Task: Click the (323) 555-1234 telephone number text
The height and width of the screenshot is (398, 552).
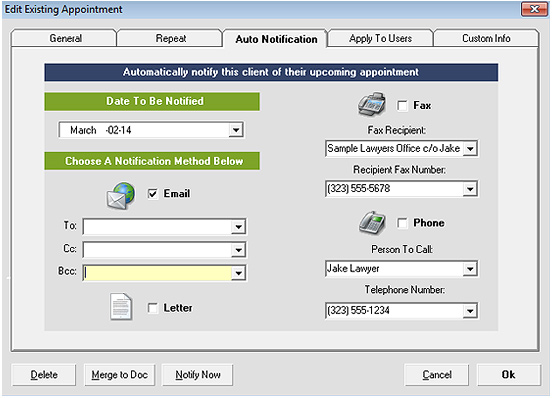Action: pyautogui.click(x=358, y=310)
